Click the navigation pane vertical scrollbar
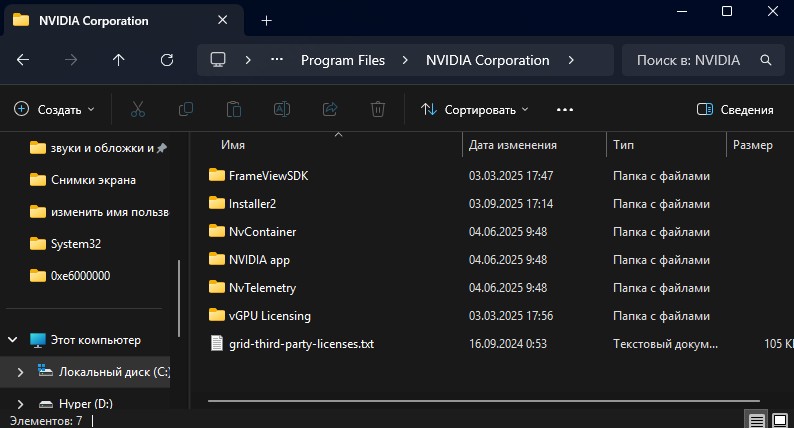The image size is (794, 428). tap(179, 298)
